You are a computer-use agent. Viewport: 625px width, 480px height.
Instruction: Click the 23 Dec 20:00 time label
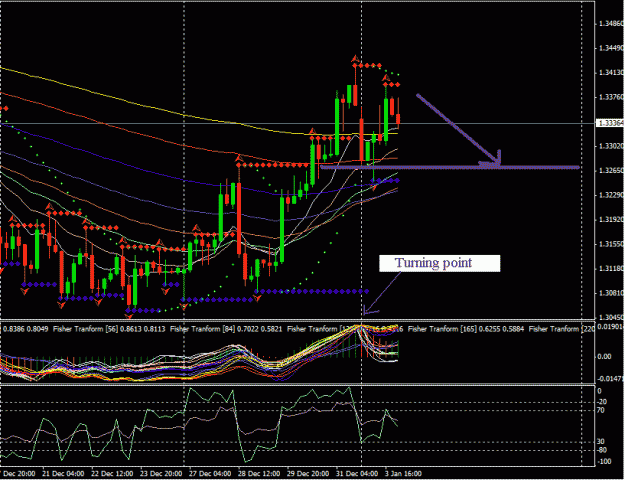click(161, 474)
